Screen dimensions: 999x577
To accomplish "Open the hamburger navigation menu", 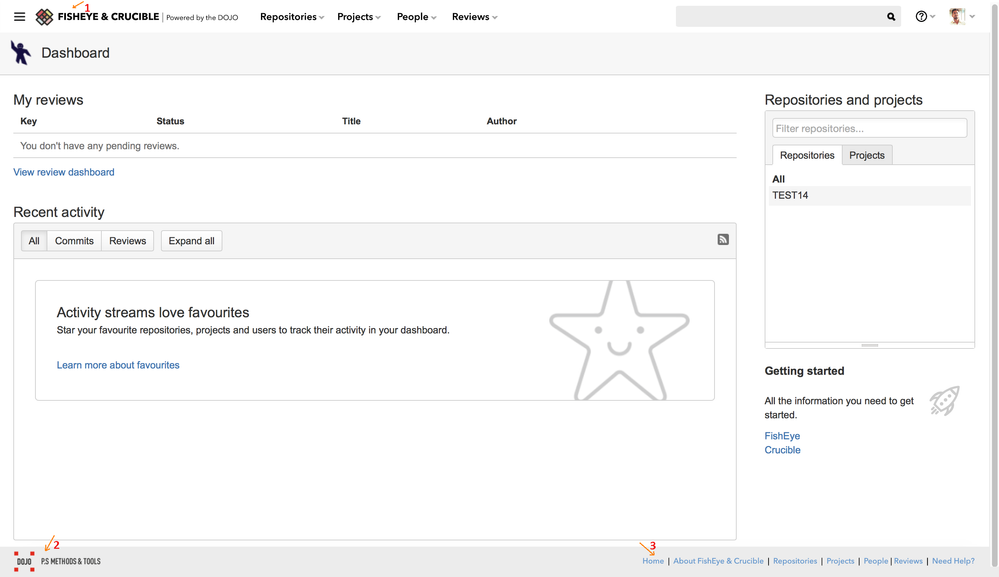I will click(x=20, y=17).
